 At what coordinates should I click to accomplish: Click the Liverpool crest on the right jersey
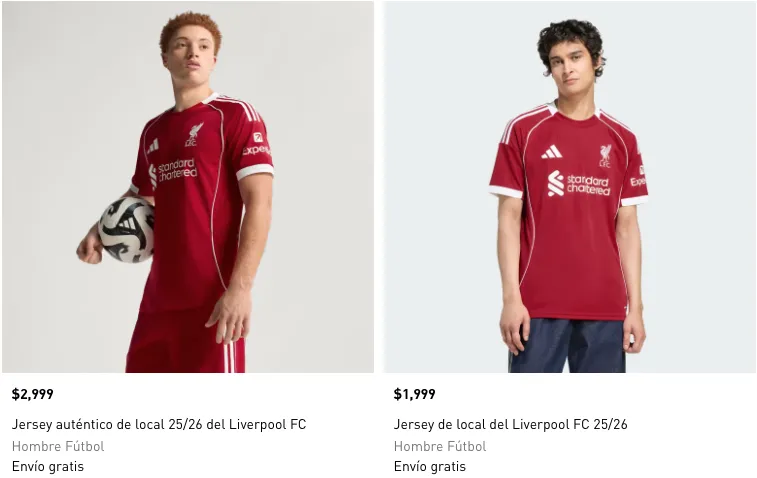[605, 155]
